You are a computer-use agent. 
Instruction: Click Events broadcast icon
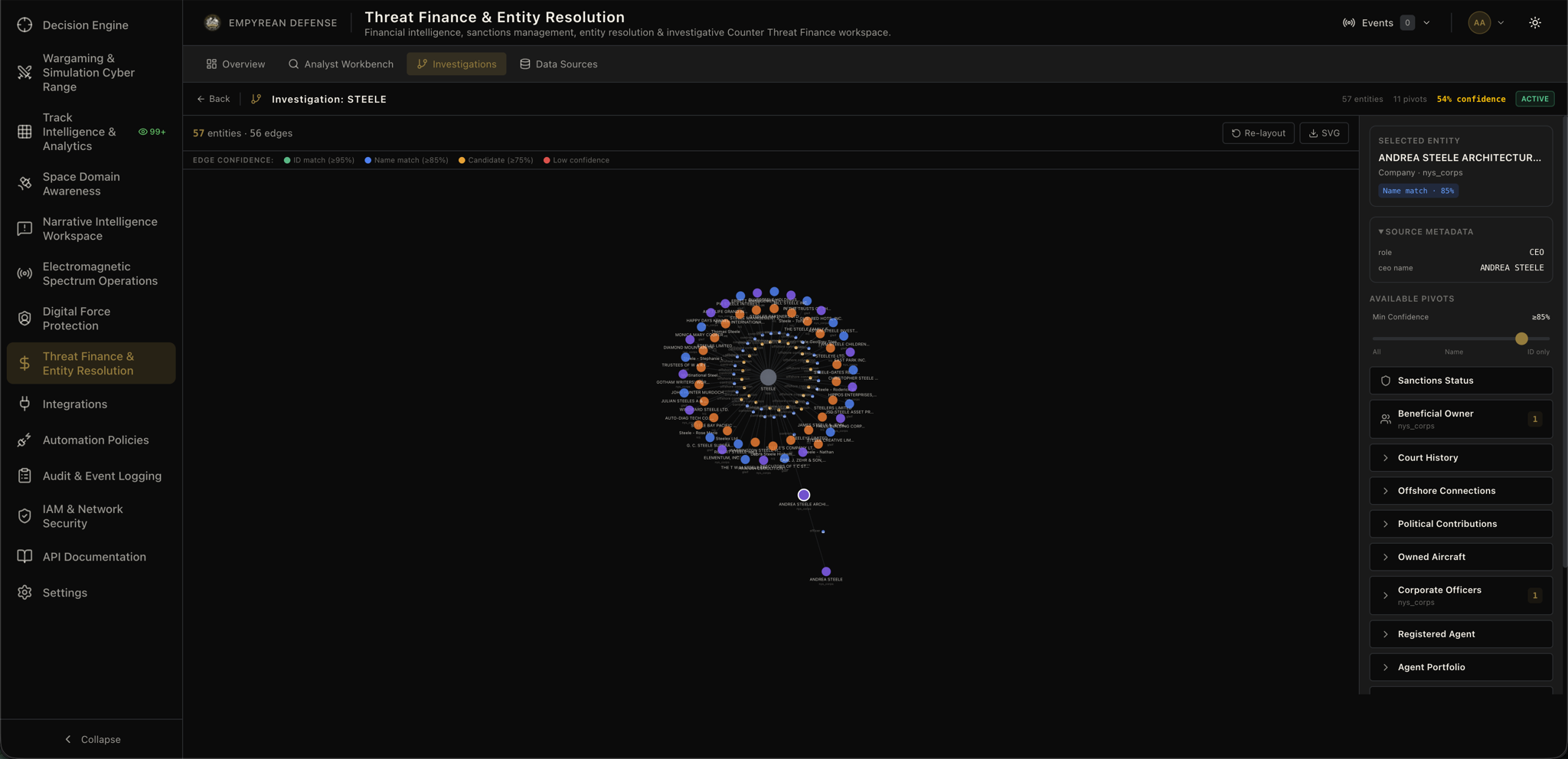(x=1348, y=23)
